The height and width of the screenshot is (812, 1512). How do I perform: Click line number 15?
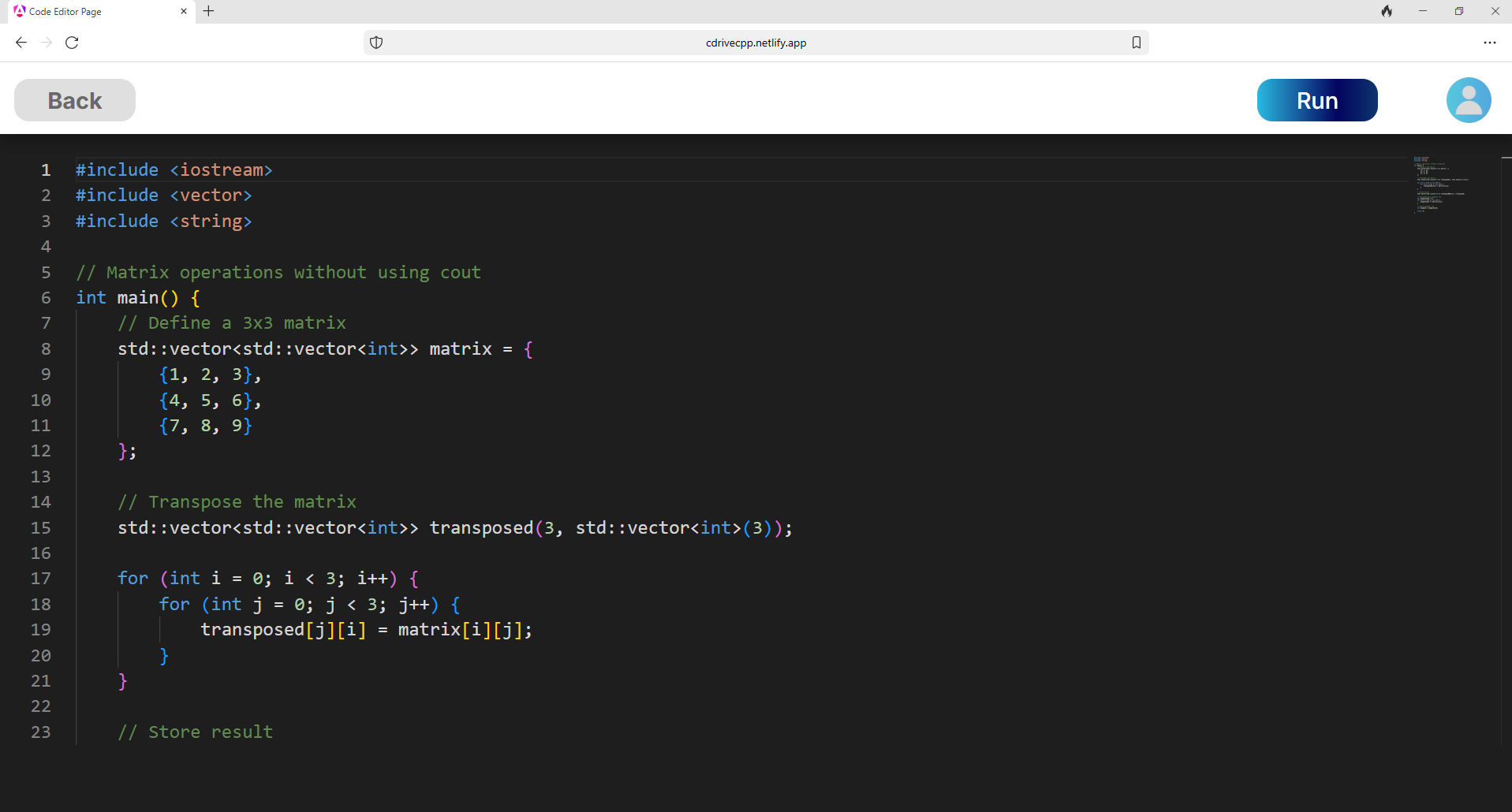coord(41,527)
